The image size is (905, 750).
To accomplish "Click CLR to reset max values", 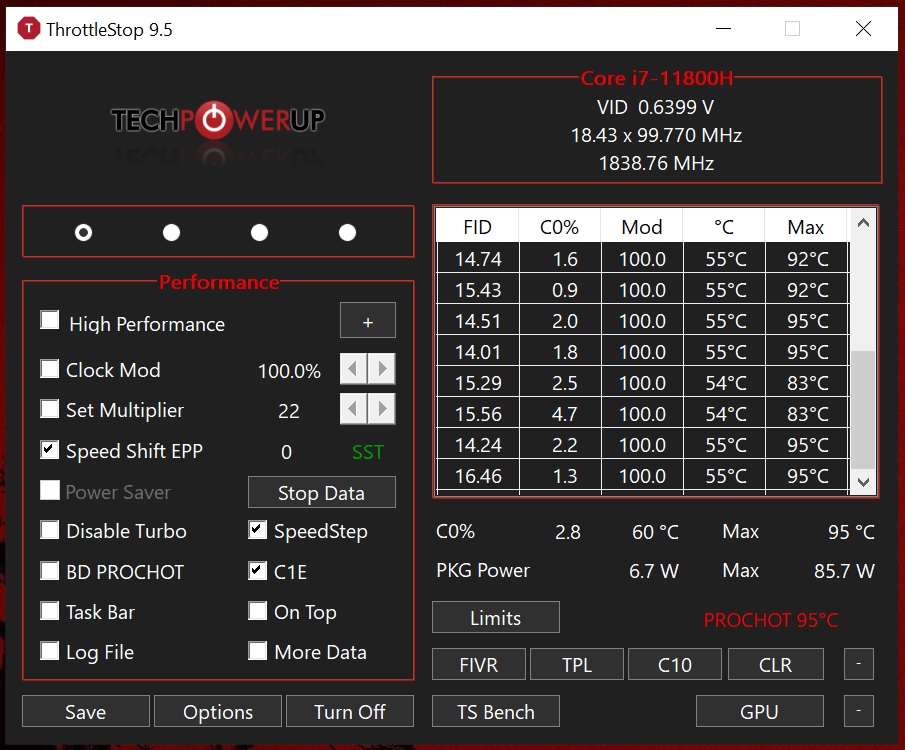I will 775,664.
